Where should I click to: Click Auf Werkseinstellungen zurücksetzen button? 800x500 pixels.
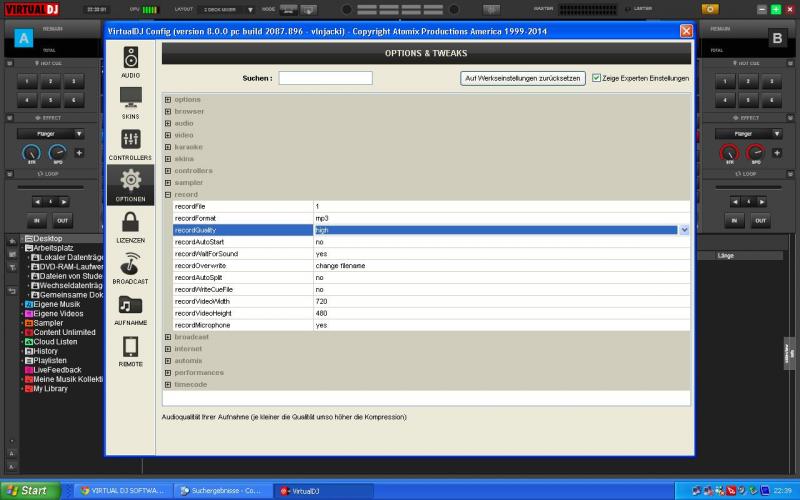(523, 78)
